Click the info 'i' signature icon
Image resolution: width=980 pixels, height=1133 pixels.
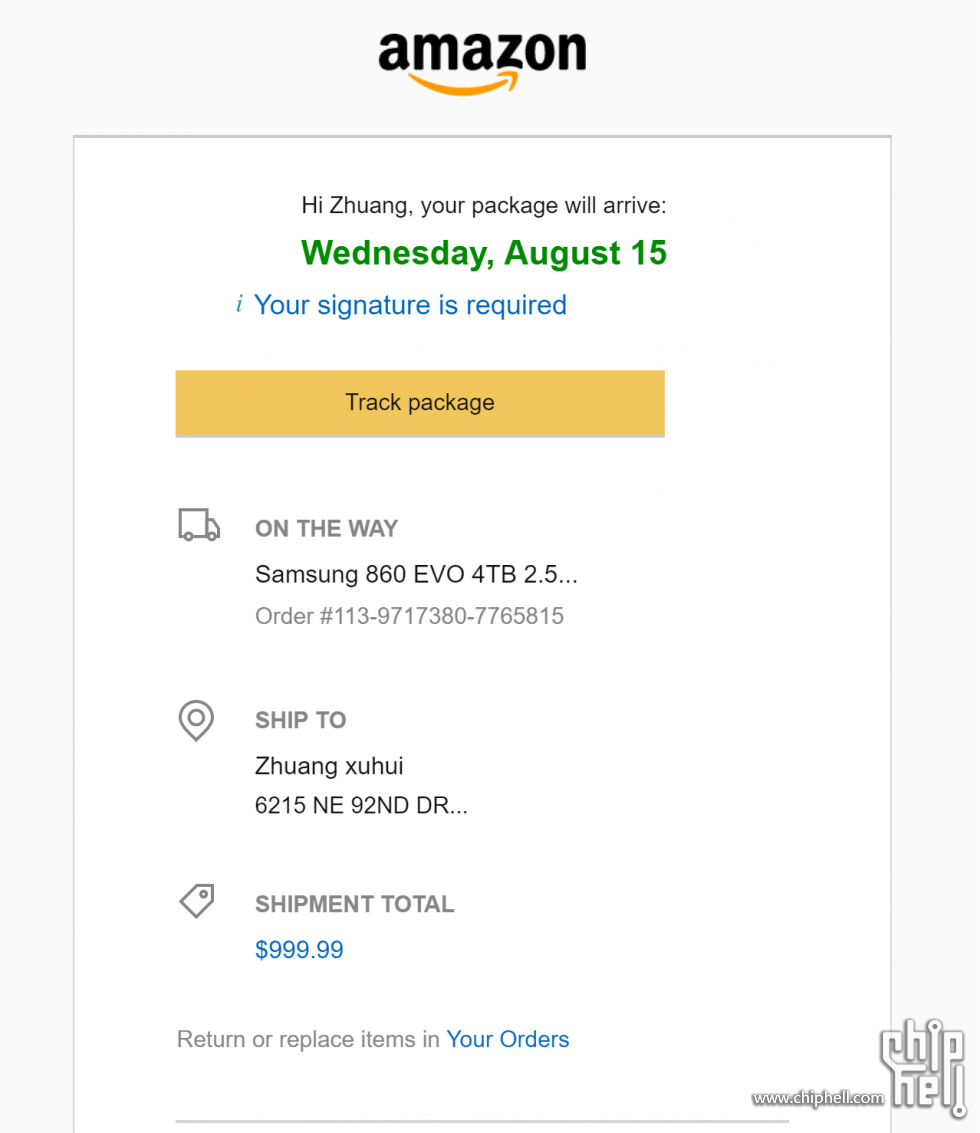[239, 304]
